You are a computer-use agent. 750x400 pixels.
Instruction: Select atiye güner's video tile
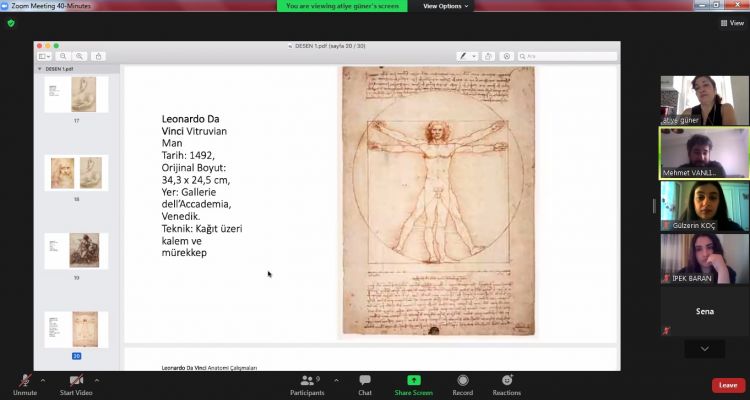[705, 100]
